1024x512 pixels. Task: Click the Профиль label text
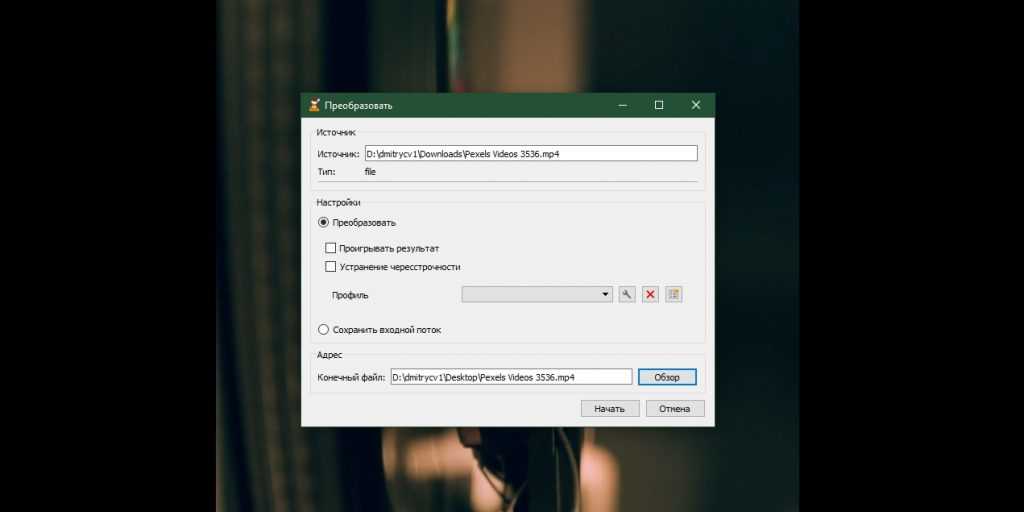350,296
